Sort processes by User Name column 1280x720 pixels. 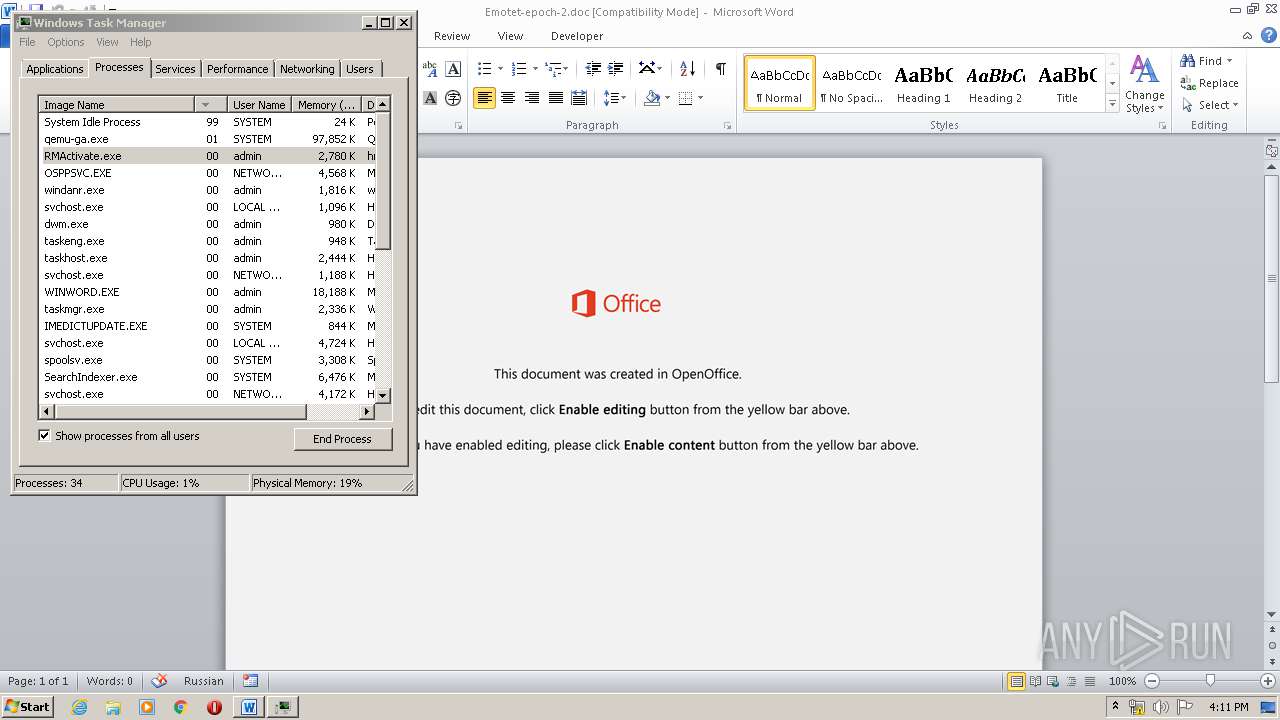[259, 104]
